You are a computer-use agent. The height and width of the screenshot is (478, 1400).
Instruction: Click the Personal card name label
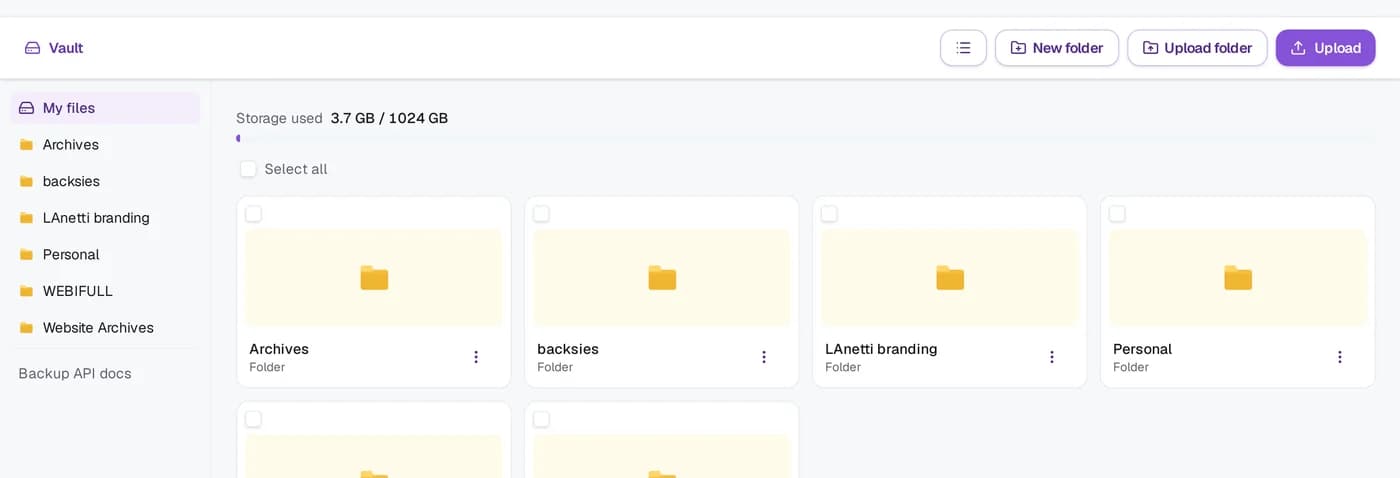pyautogui.click(x=1142, y=349)
